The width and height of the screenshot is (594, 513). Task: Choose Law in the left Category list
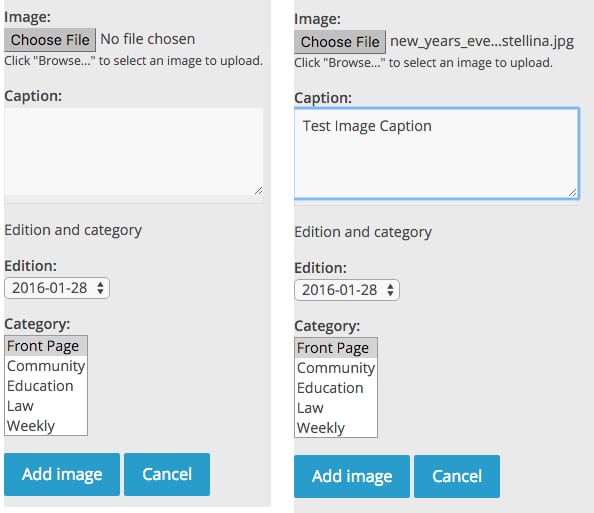[46, 406]
